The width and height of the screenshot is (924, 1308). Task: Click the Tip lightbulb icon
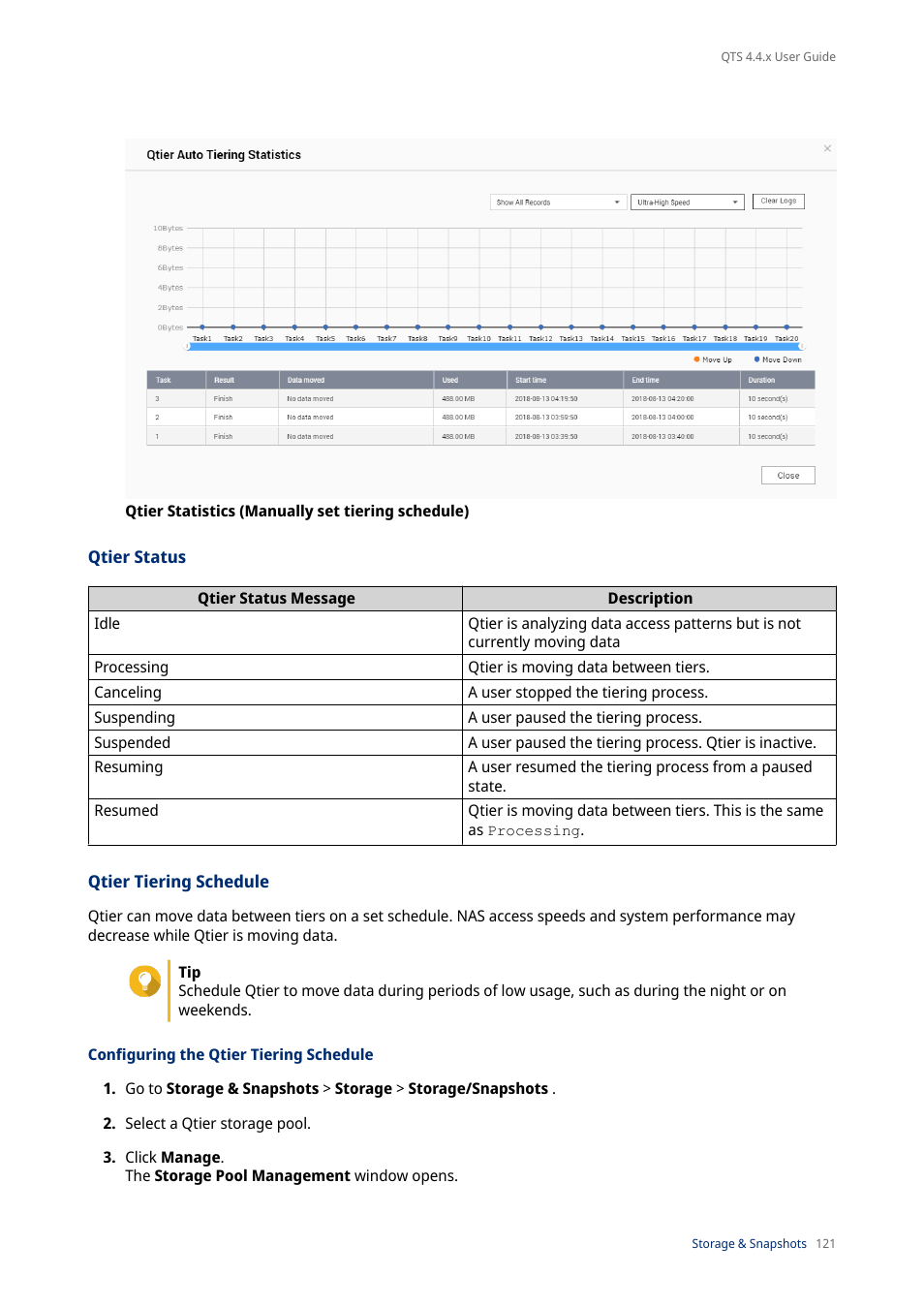click(145, 981)
